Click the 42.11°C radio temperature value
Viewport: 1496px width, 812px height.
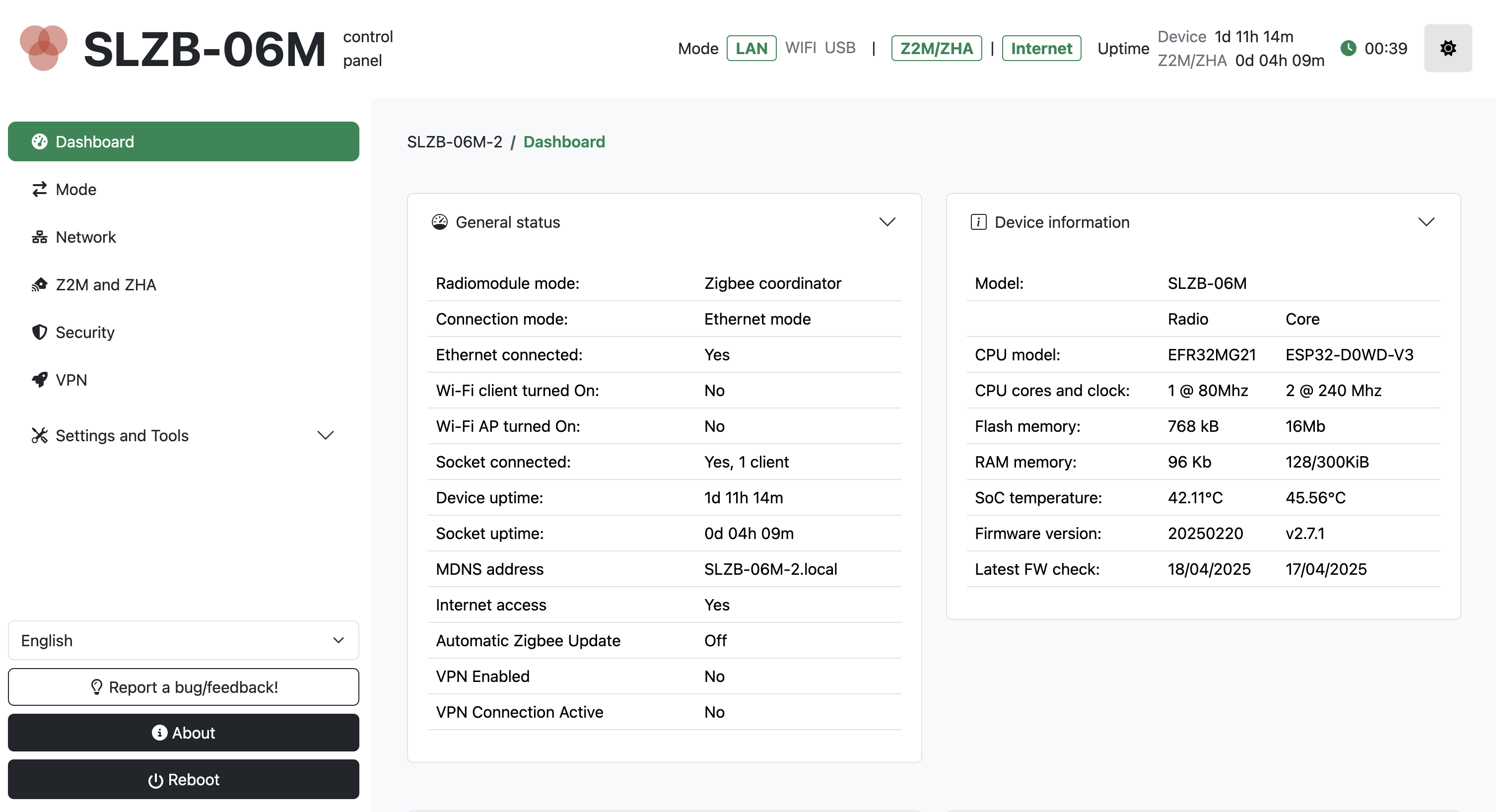pos(1195,498)
